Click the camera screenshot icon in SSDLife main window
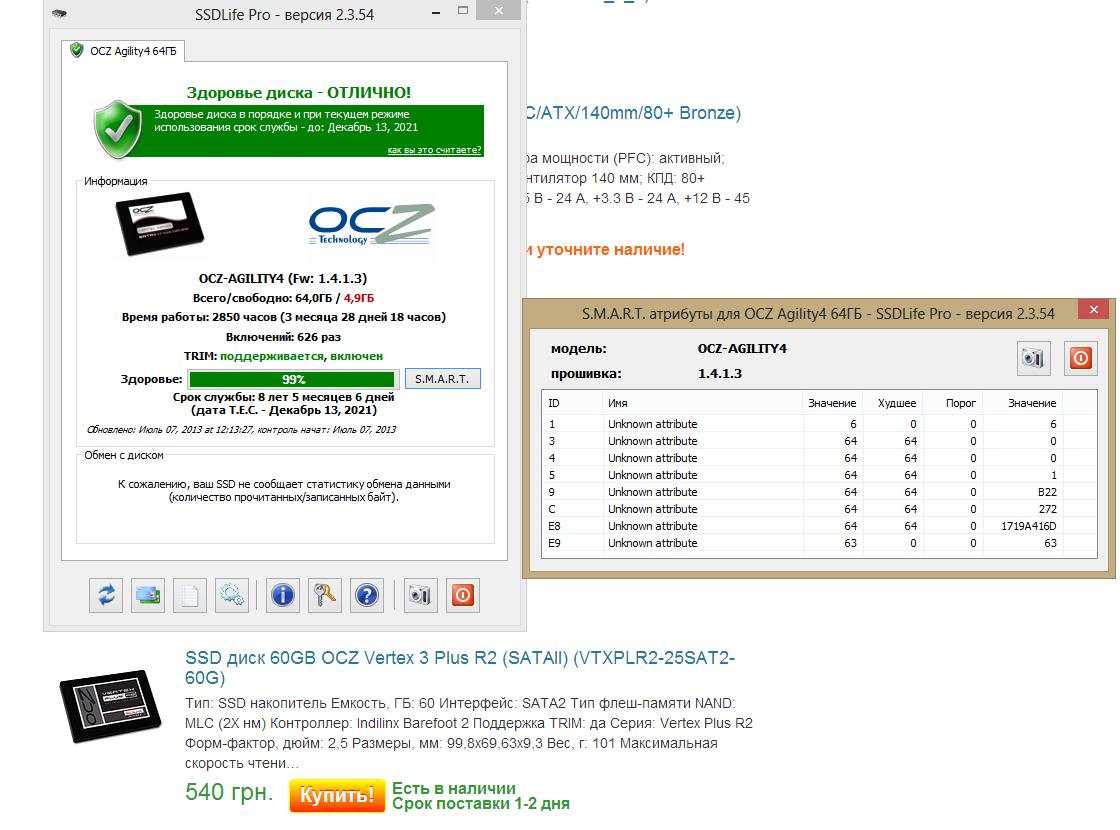 421,595
